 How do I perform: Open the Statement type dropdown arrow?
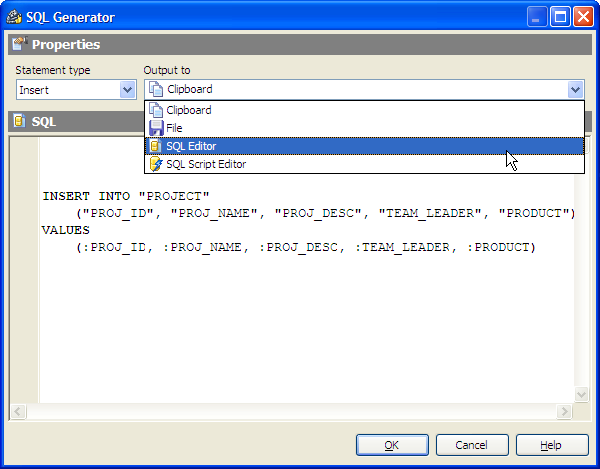pos(127,89)
